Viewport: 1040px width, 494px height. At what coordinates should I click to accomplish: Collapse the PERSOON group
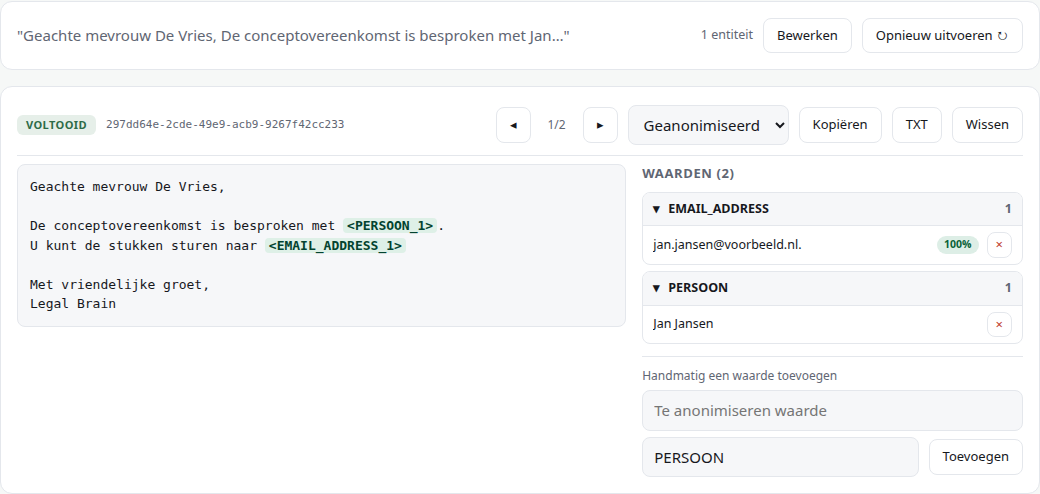coord(832,288)
